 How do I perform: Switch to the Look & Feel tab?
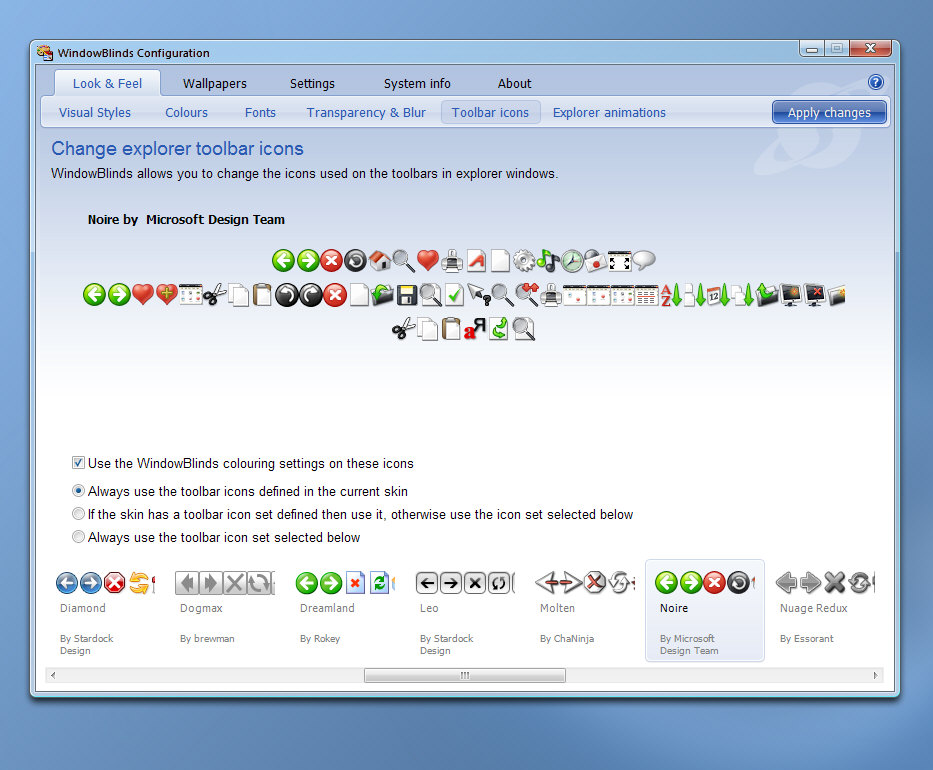point(107,83)
